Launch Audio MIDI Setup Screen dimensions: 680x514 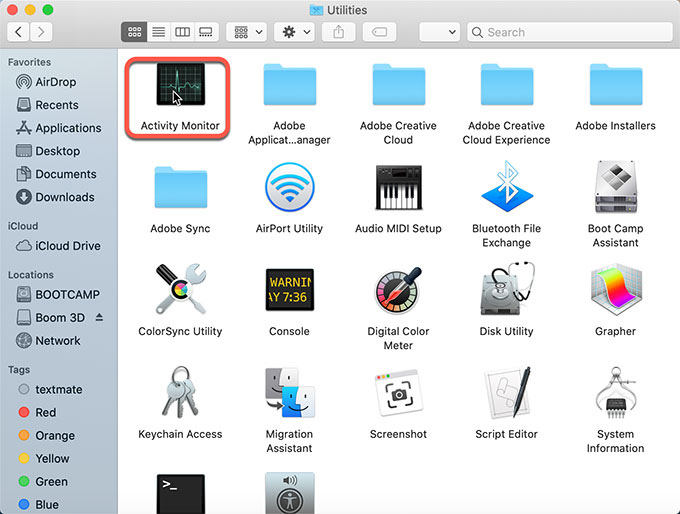399,187
